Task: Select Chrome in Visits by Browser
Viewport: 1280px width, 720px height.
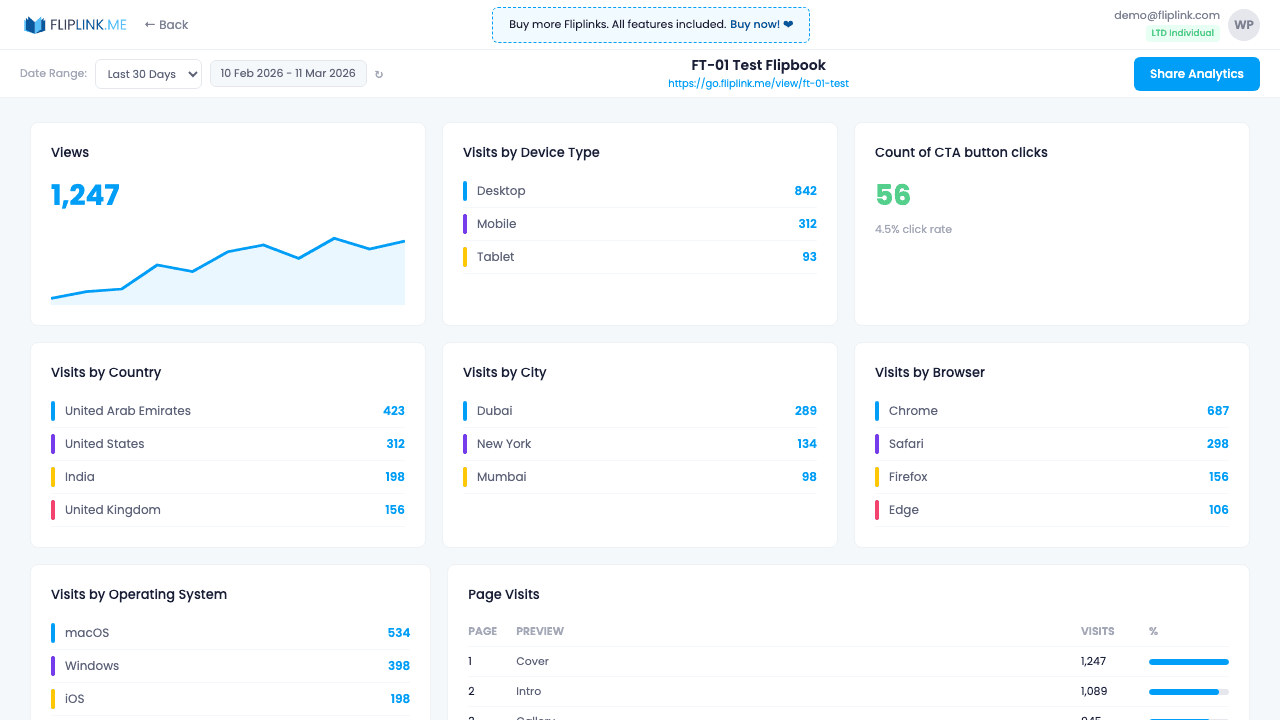Action: [x=914, y=410]
